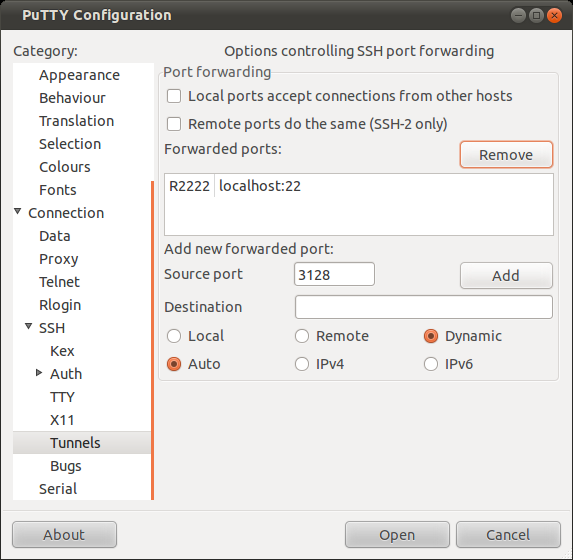The width and height of the screenshot is (573, 560).
Task: Collapse the Connection tree node arrow
Action: (18, 212)
